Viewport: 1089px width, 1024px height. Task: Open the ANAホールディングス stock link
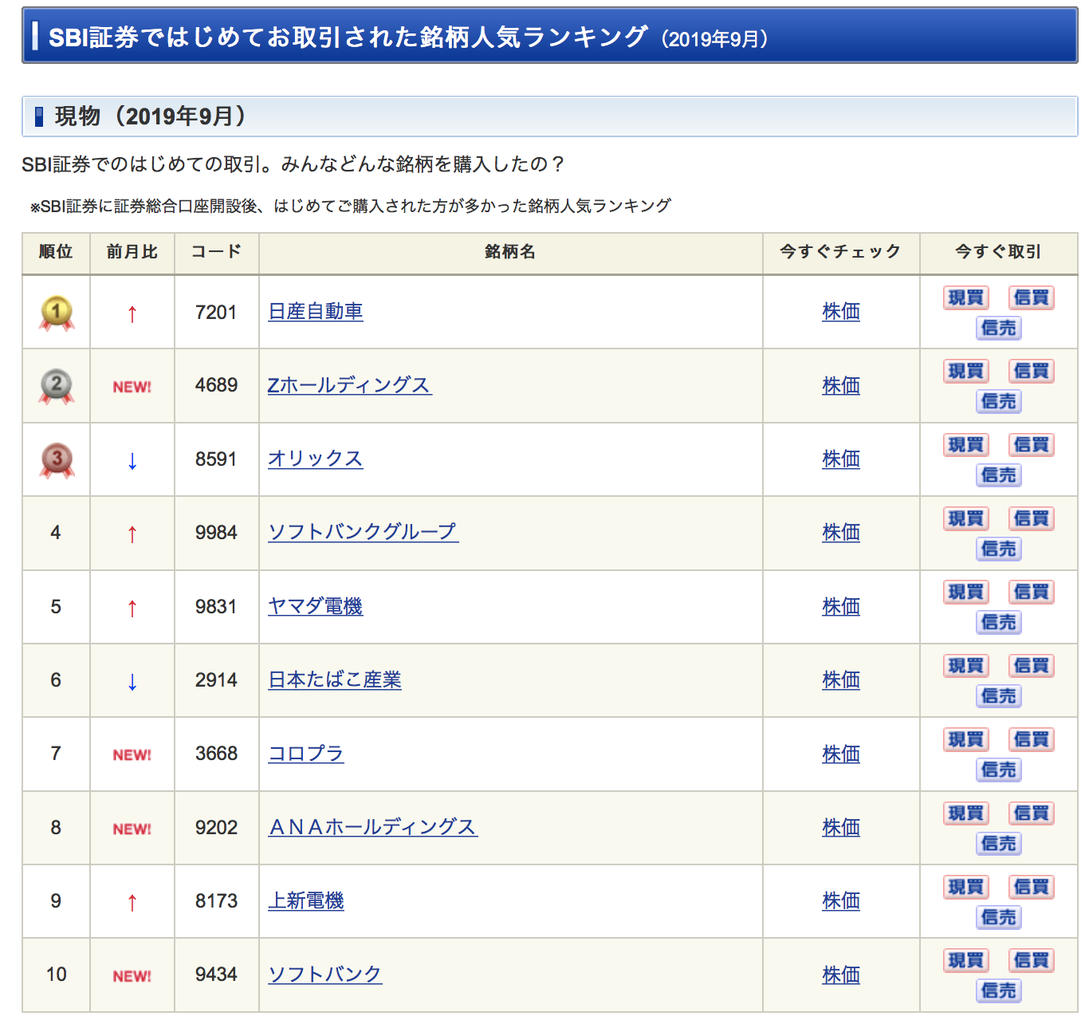(373, 827)
